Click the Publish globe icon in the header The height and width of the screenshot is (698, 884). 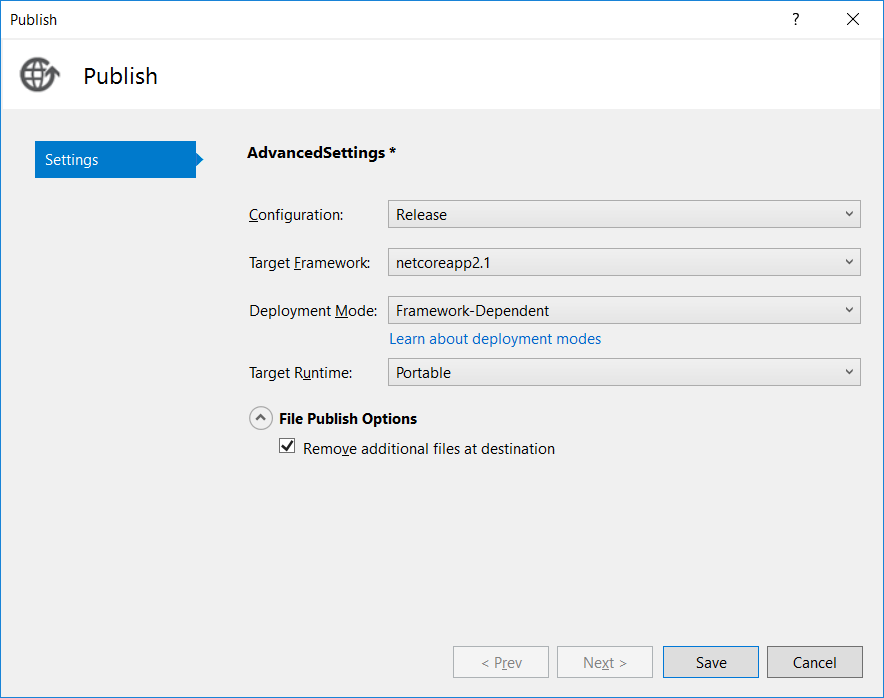pyautogui.click(x=38, y=75)
